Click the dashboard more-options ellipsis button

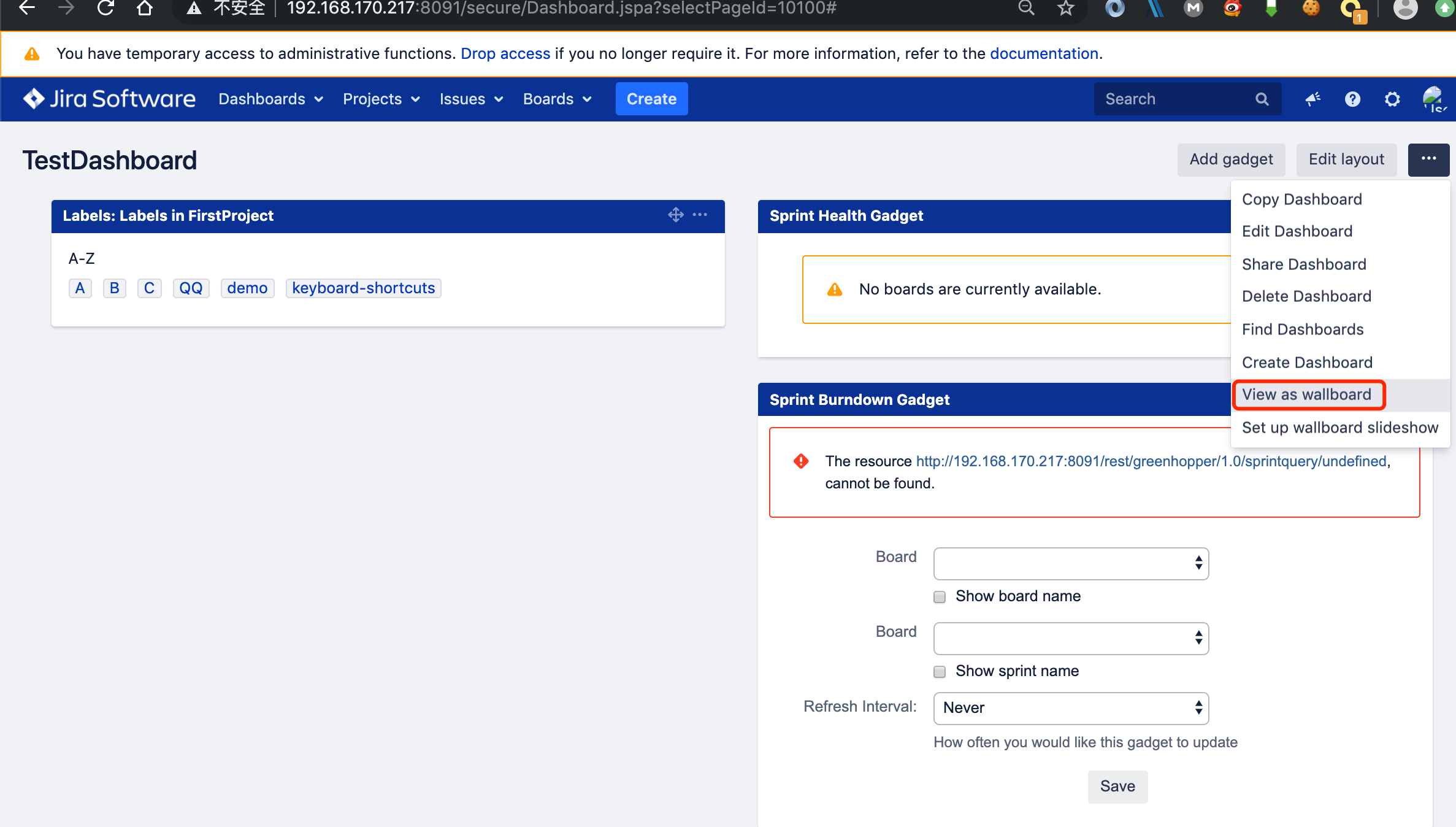(1428, 160)
